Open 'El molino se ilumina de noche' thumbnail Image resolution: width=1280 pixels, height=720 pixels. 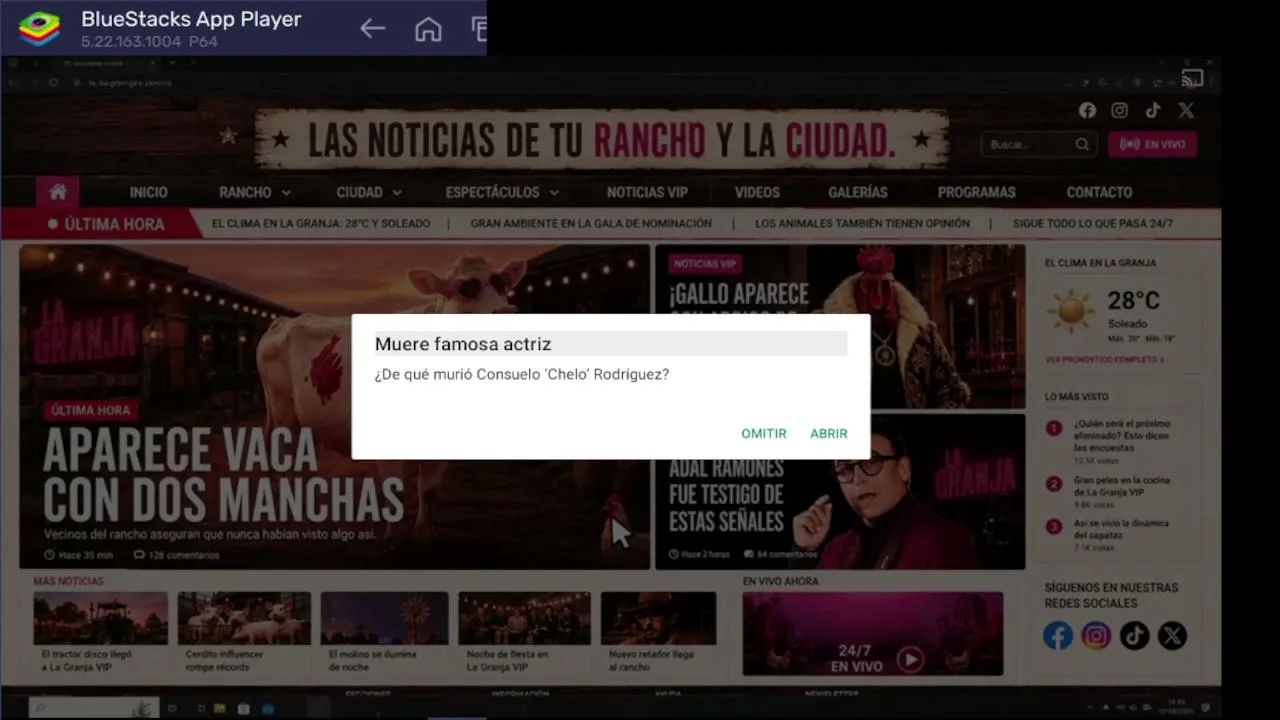[384, 618]
